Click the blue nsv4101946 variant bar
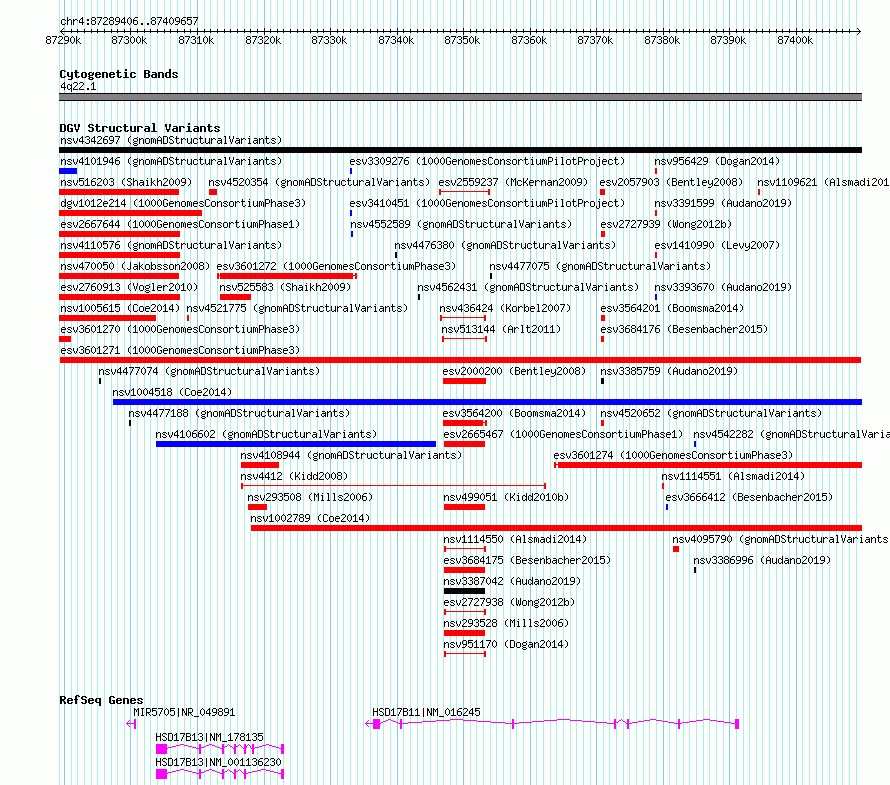Image resolution: width=890 pixels, height=785 pixels. (68, 171)
